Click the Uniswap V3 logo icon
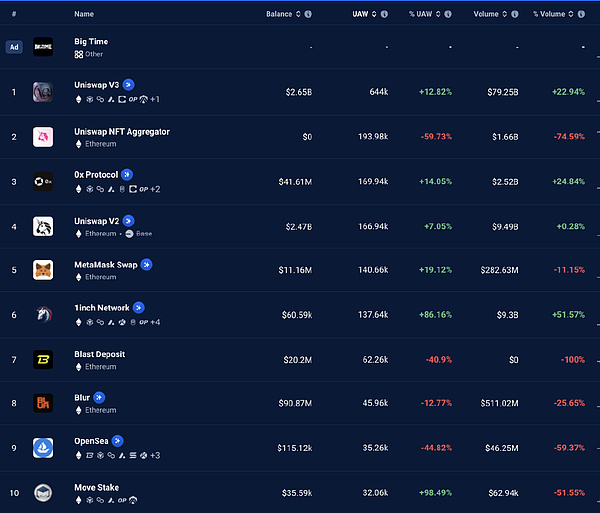600x513 pixels. (43, 92)
